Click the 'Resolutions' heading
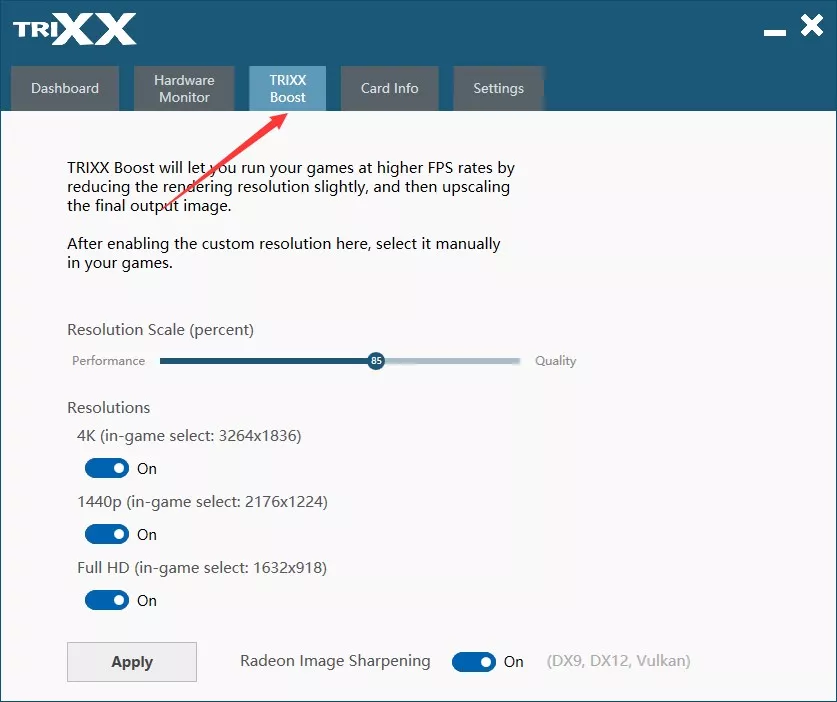Image resolution: width=837 pixels, height=702 pixels. coord(108,408)
